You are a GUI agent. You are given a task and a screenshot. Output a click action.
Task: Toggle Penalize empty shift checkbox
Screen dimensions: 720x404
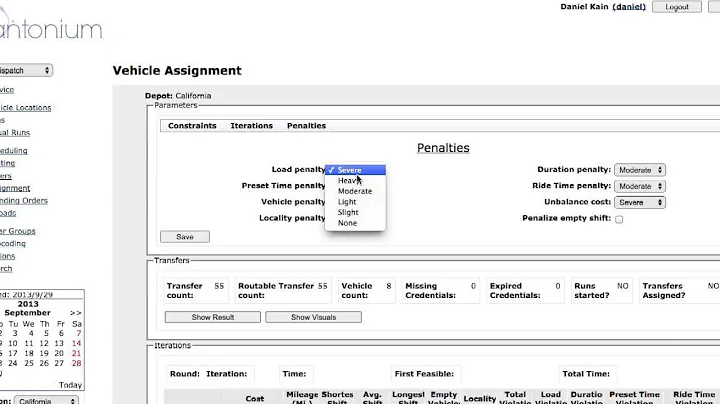point(619,219)
